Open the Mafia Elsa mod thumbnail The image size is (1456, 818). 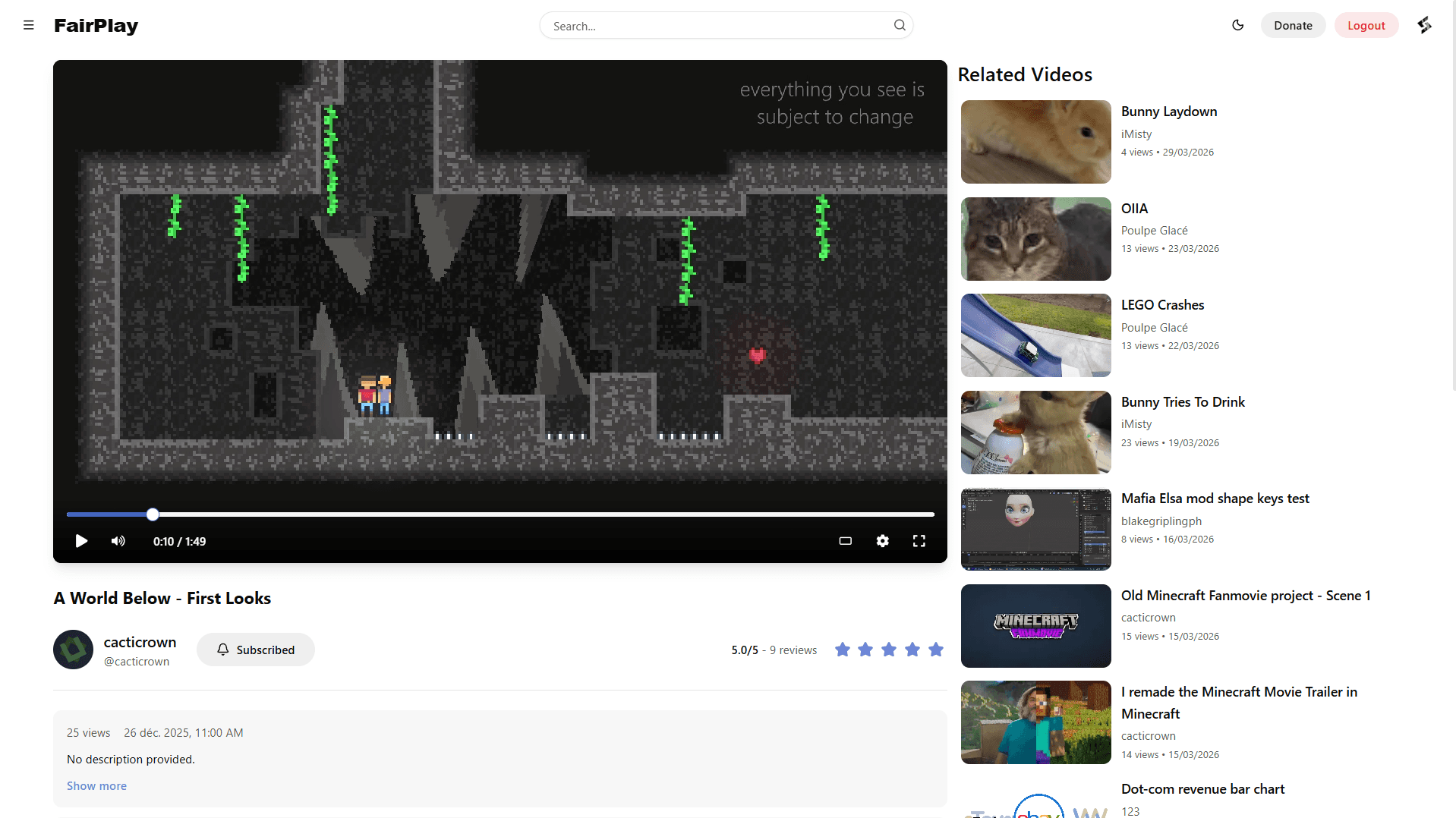pos(1035,529)
